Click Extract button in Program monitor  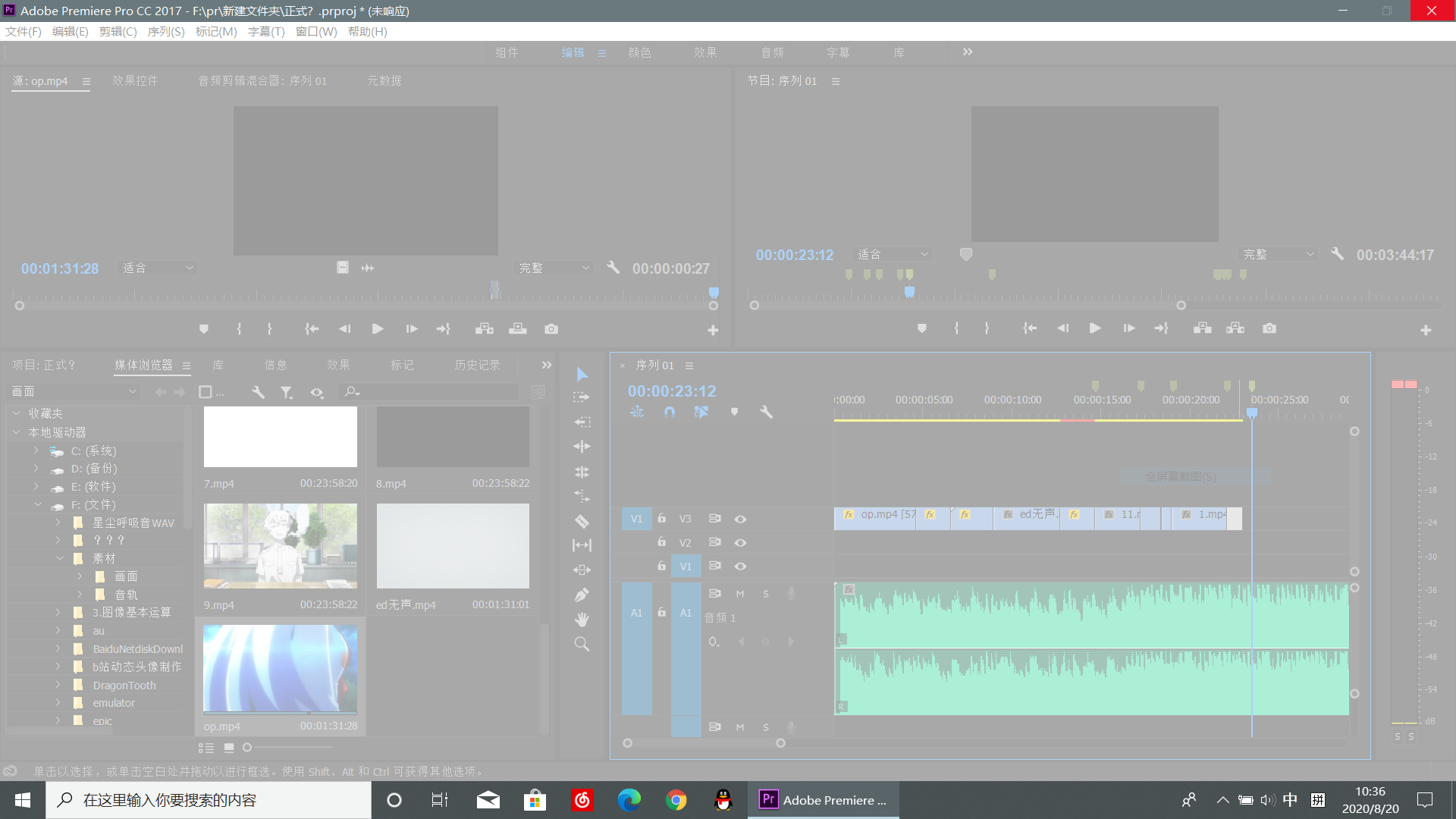tap(1235, 328)
